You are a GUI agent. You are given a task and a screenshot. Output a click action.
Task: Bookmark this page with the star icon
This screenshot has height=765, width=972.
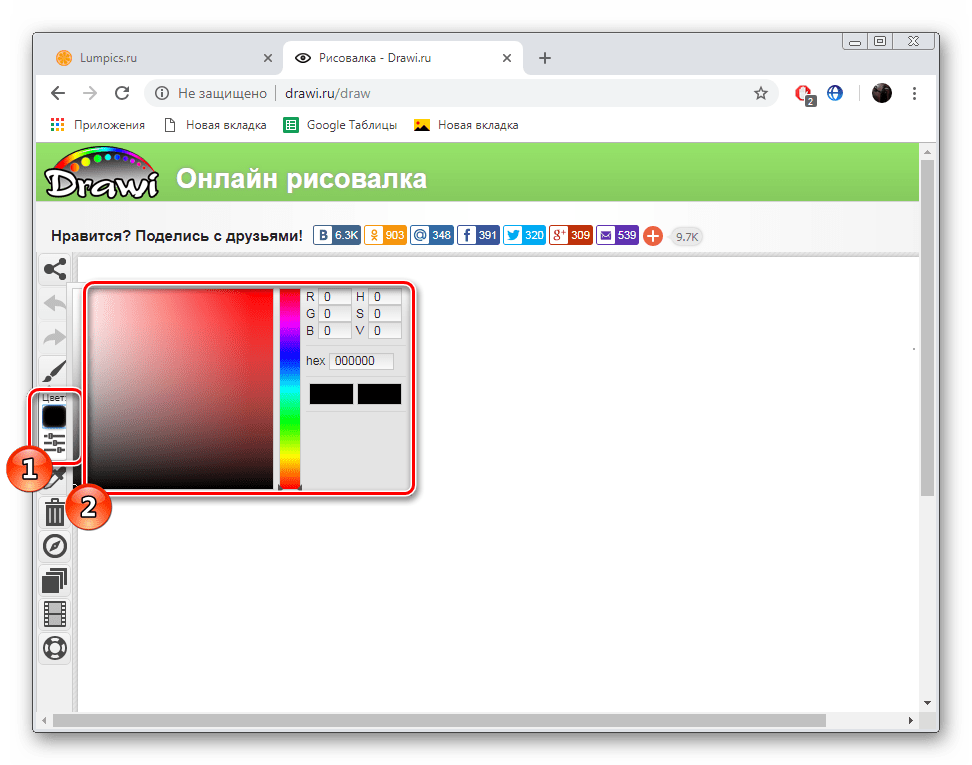[x=760, y=93]
